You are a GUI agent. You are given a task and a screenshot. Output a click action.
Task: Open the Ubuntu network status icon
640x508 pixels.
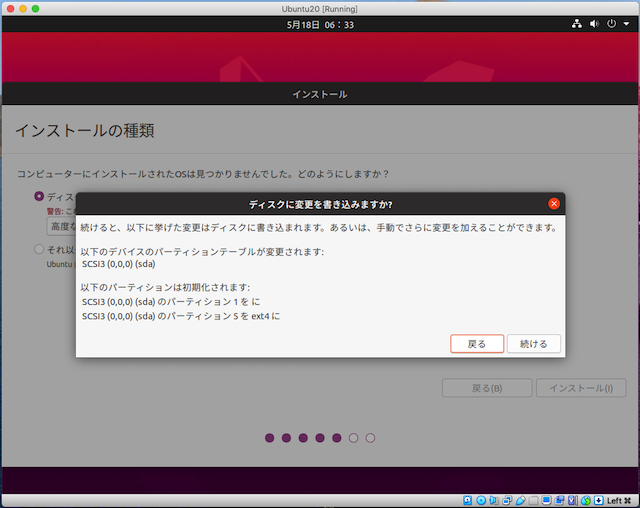(x=577, y=24)
